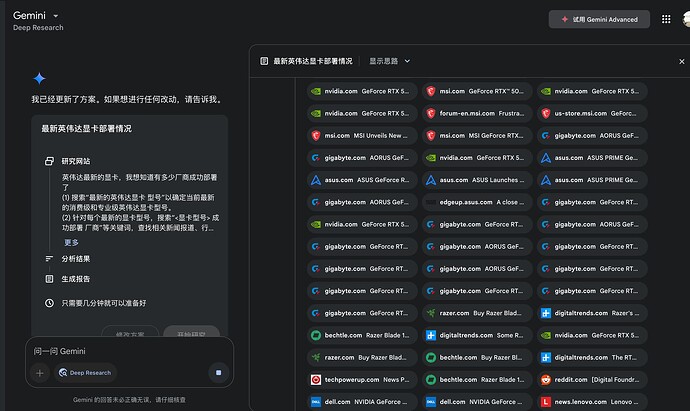This screenshot has height=411, width=690.
Task: Click the report document icon in panel header
Action: (264, 61)
